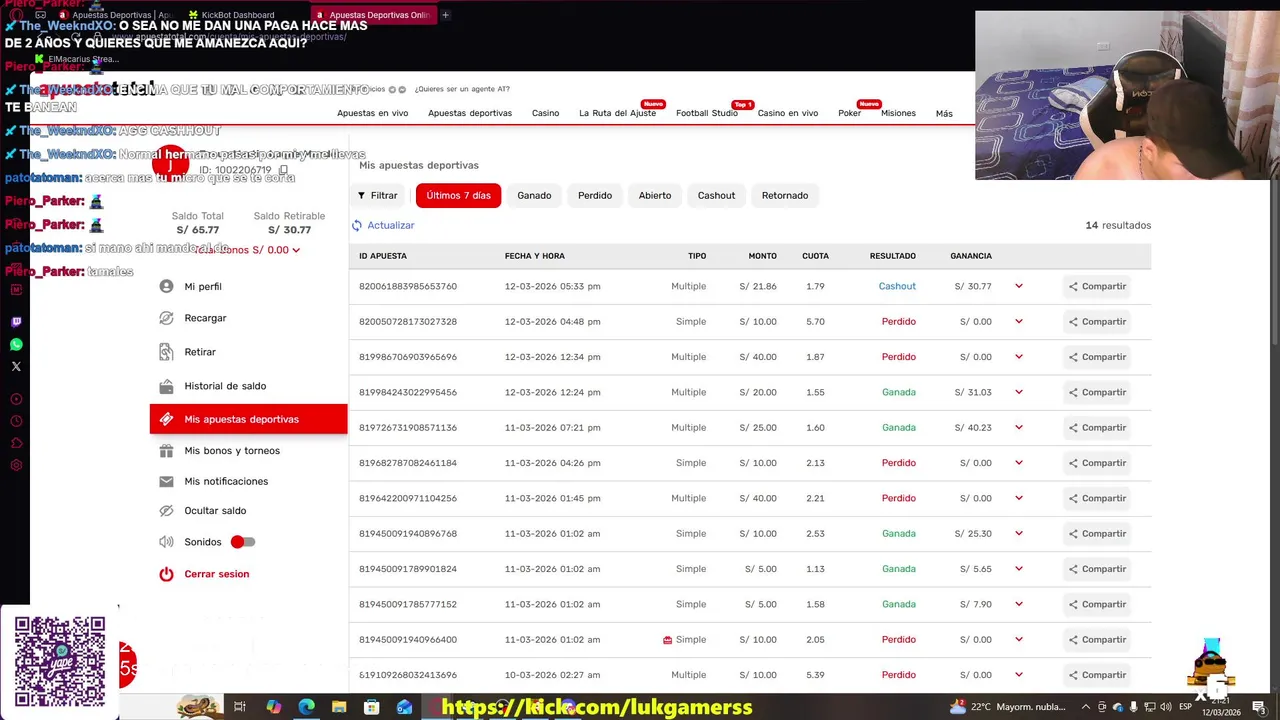Expand the bet with cuota 1.13
The width and height of the screenshot is (1280, 720).
(x=1019, y=569)
